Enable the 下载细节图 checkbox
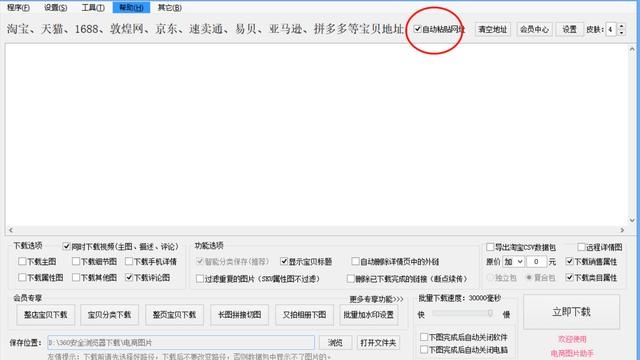Viewport: 640px width, 360px height. [76, 261]
